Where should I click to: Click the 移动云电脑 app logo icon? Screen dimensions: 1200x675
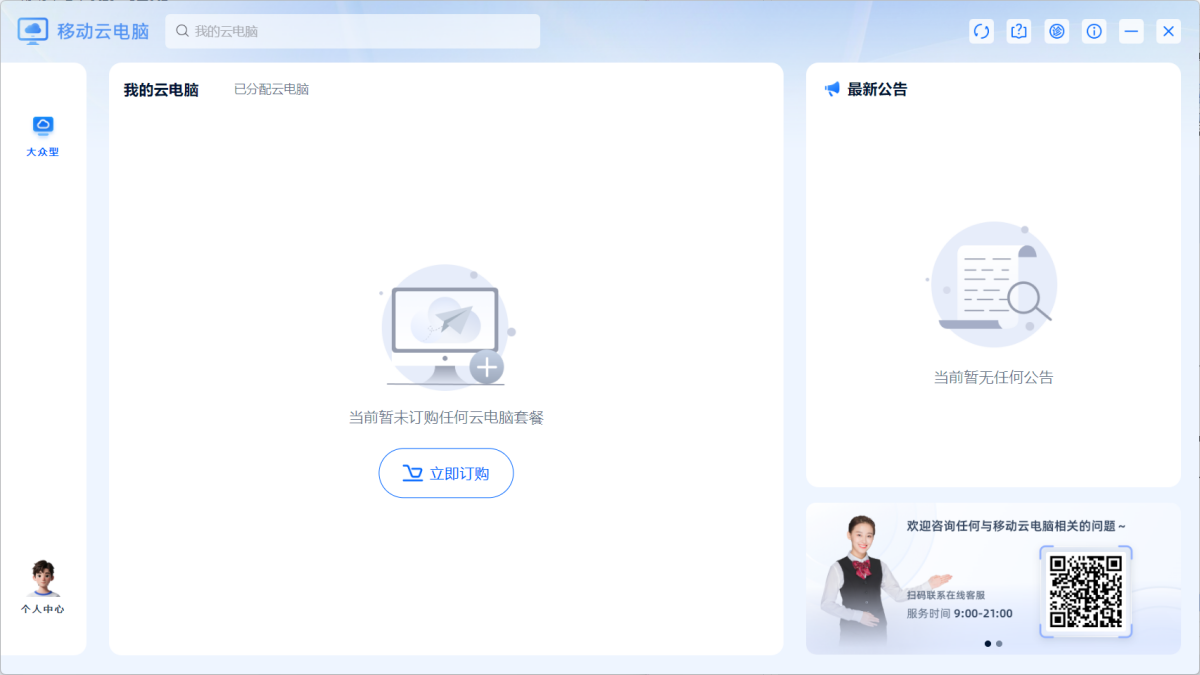point(33,31)
